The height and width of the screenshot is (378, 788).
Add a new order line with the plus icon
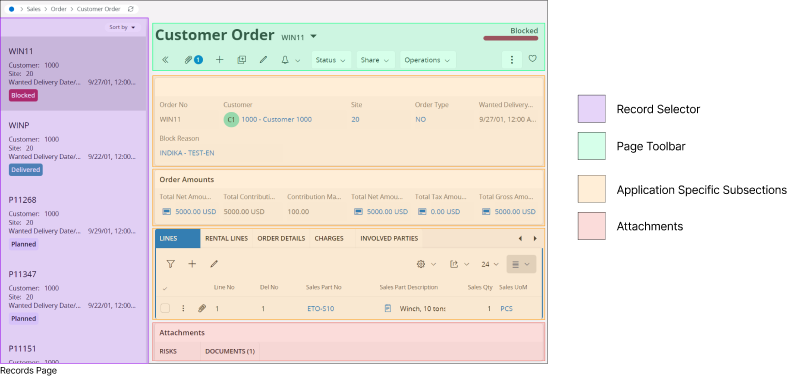pos(192,264)
